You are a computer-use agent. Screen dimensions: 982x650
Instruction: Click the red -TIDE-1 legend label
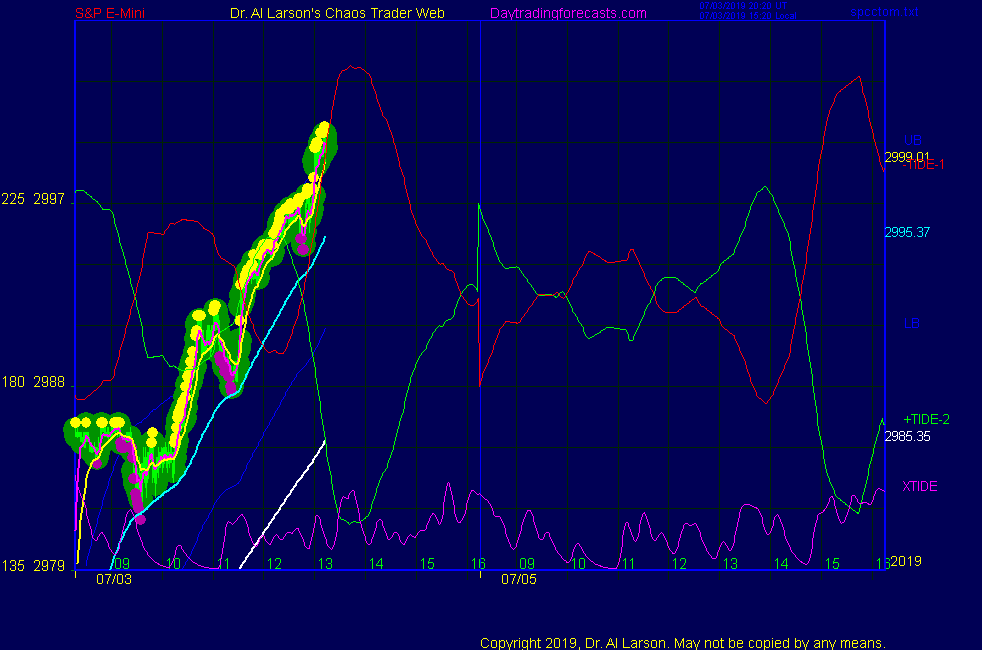tap(925, 165)
